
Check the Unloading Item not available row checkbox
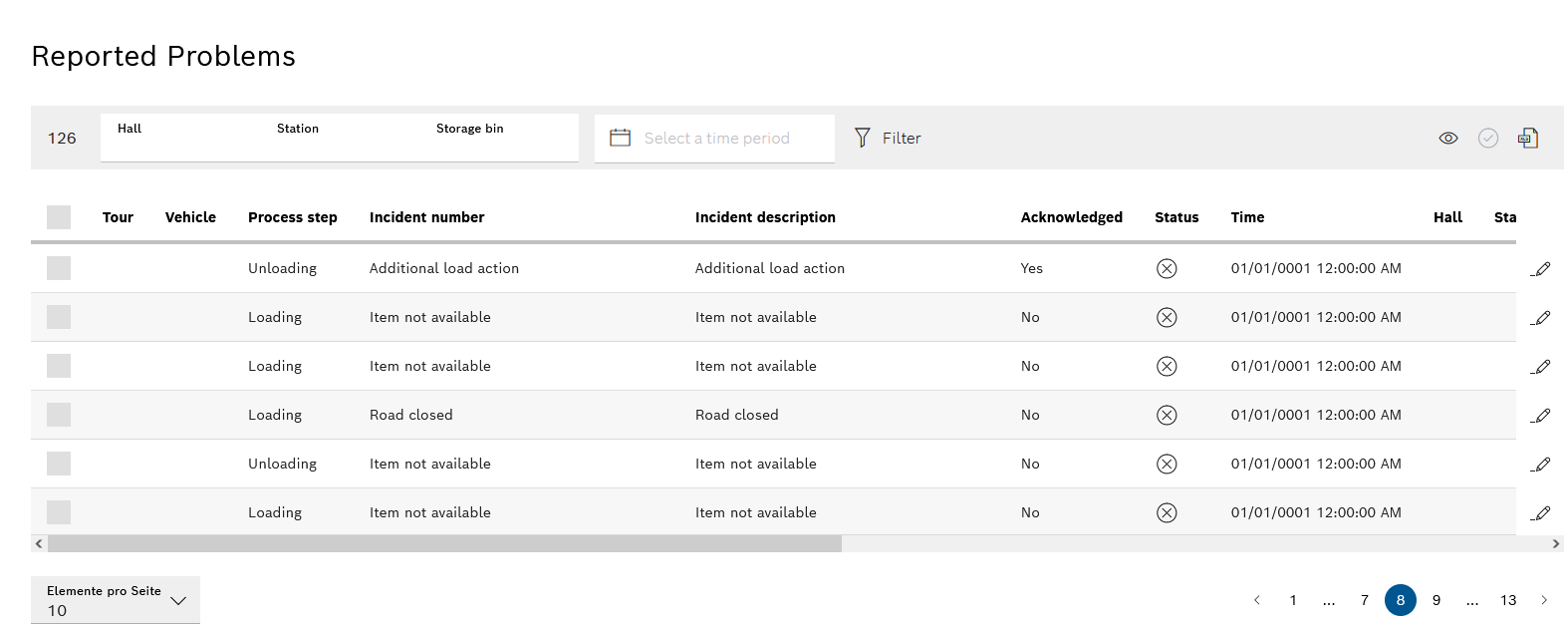point(59,464)
